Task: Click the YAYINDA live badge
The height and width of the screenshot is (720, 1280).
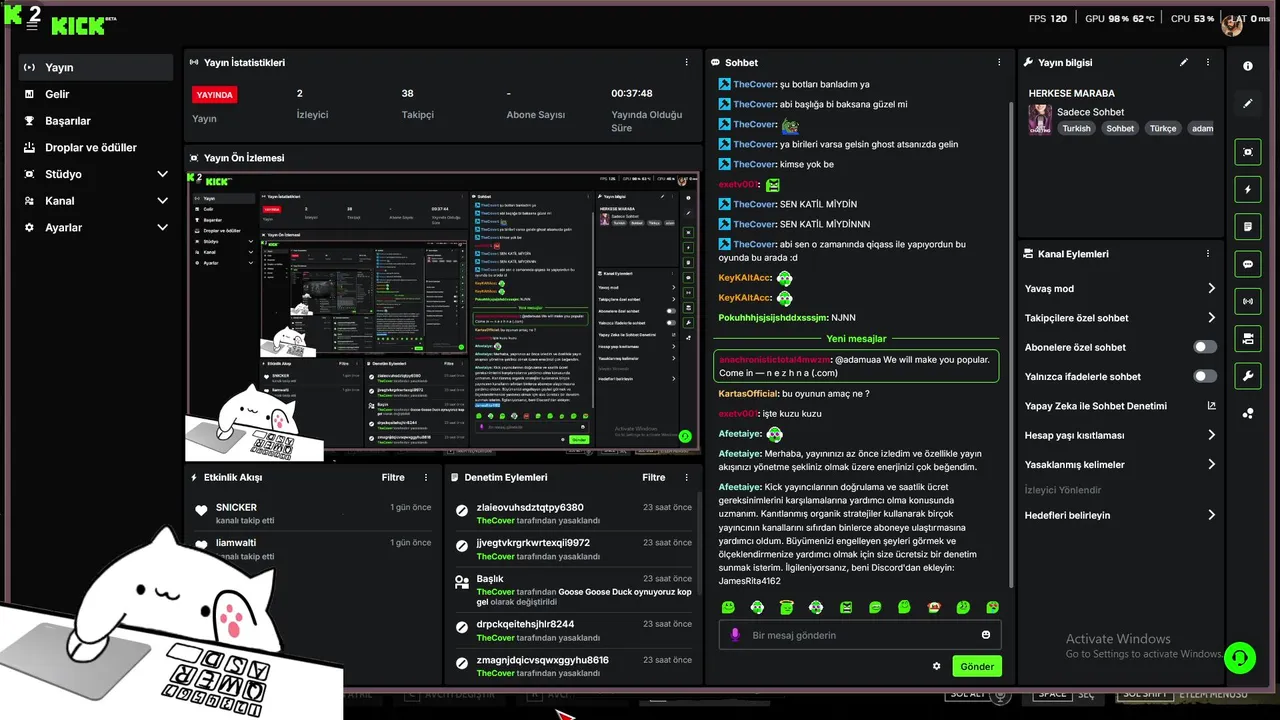Action: [x=215, y=95]
